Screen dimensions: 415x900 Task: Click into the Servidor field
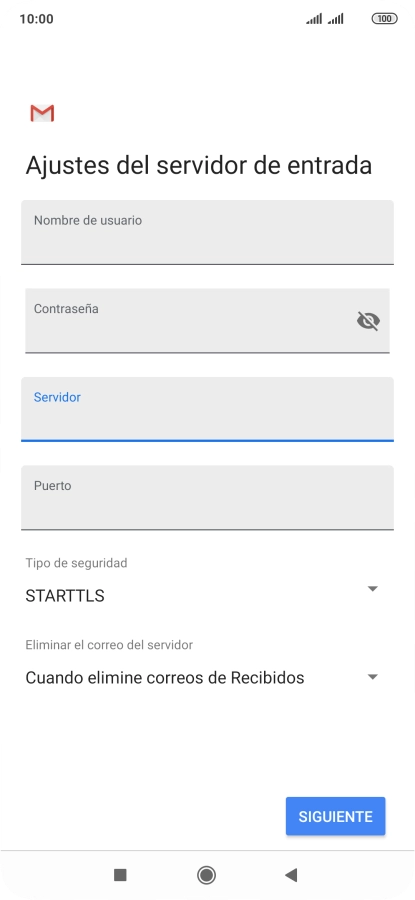pos(207,409)
